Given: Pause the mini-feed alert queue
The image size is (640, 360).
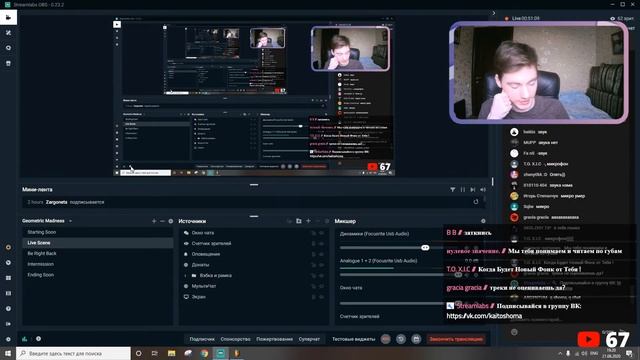Looking at the screenshot, I should (462, 189).
